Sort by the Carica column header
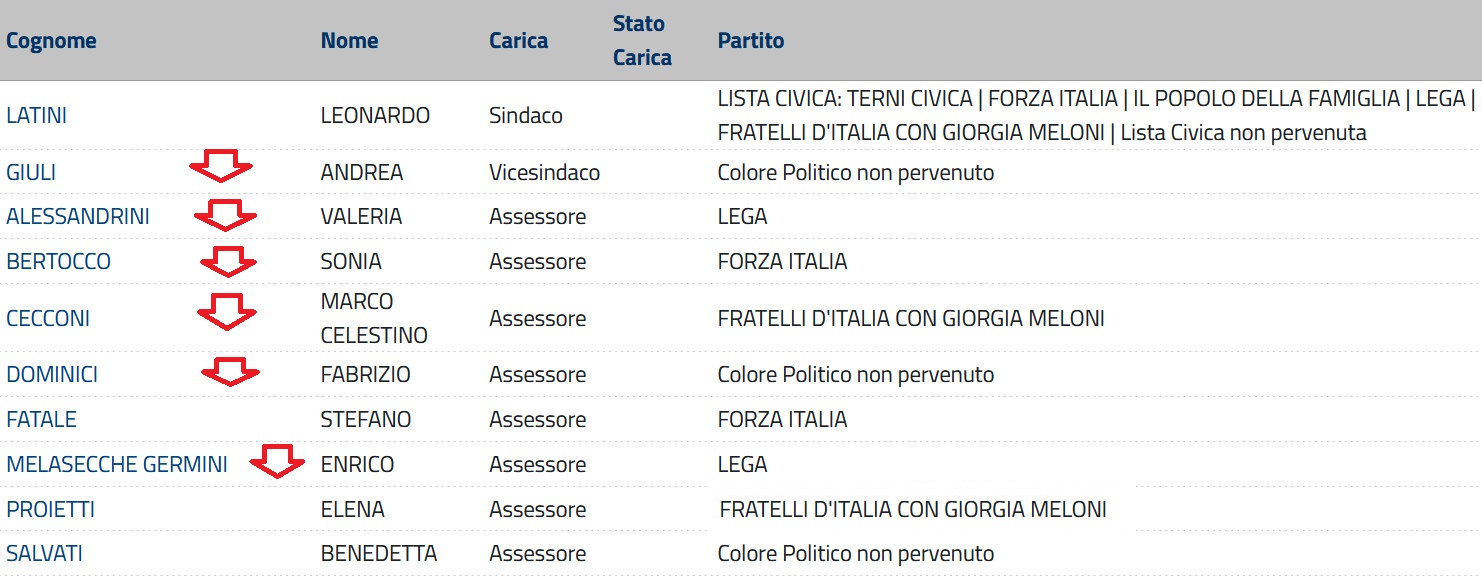 coord(518,41)
